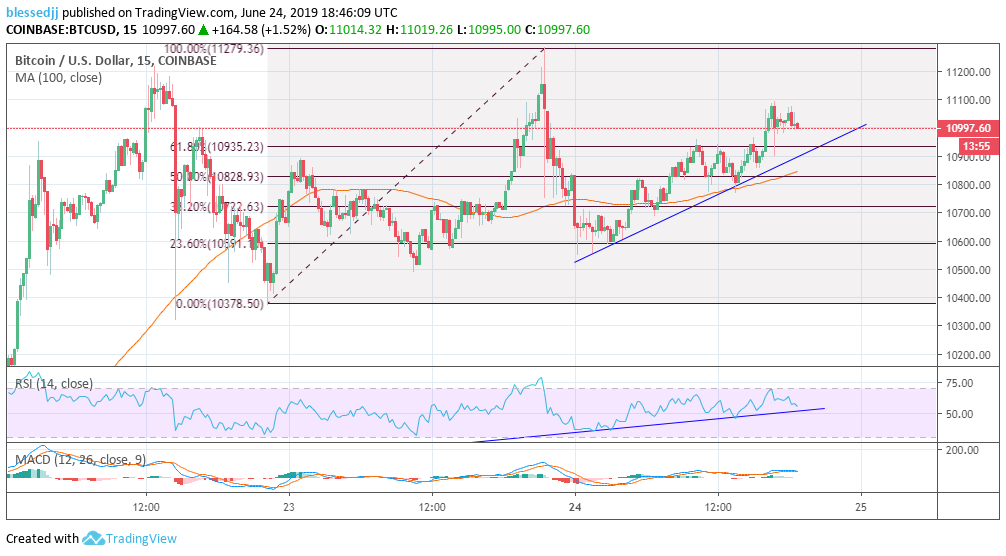The height and width of the screenshot is (556, 1006).
Task: Click the 23 date label on time axis
Action: (x=289, y=507)
